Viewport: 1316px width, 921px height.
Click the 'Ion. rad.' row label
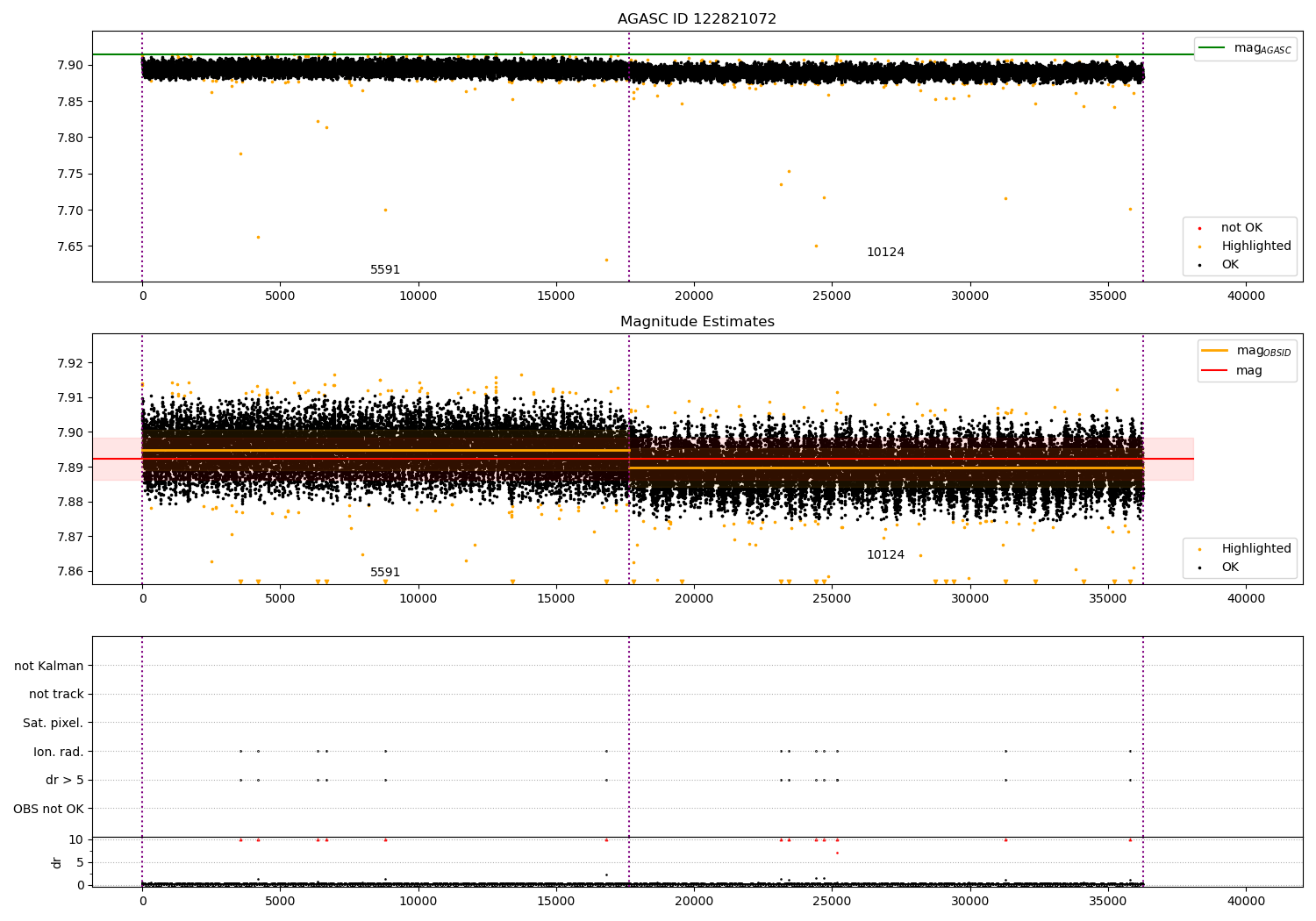click(x=59, y=752)
